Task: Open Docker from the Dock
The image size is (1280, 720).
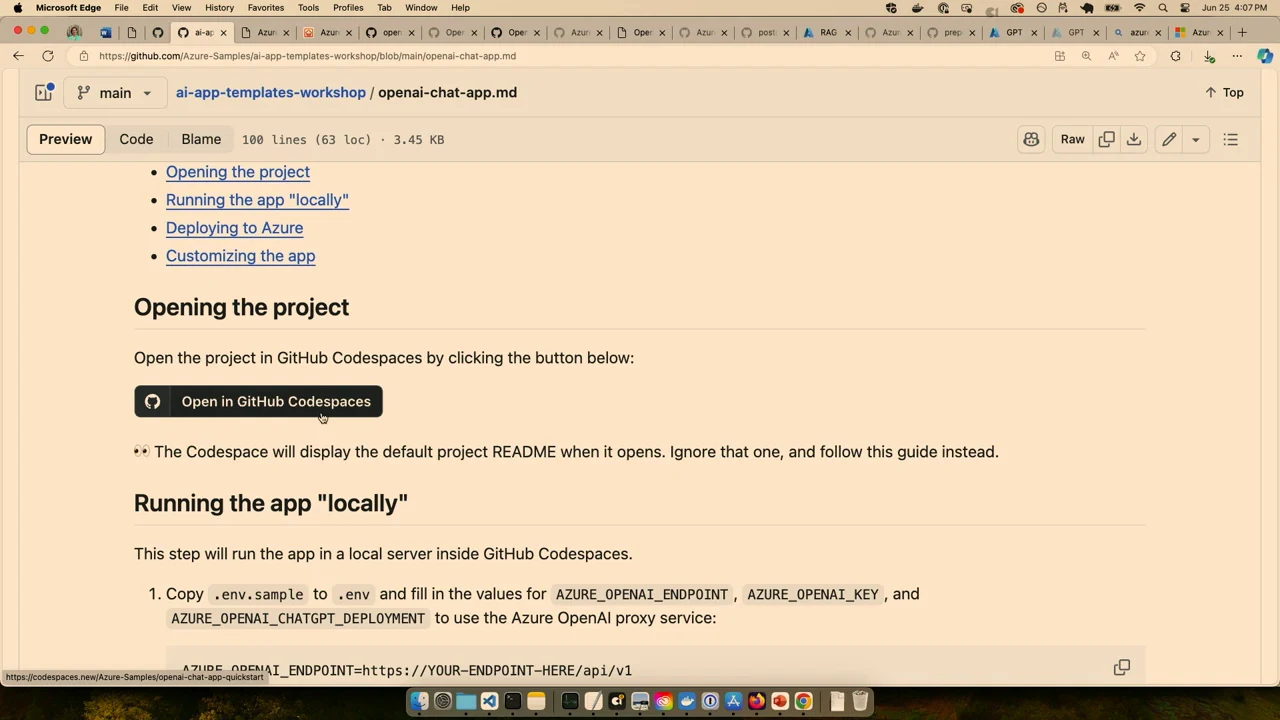Action: pyautogui.click(x=687, y=701)
